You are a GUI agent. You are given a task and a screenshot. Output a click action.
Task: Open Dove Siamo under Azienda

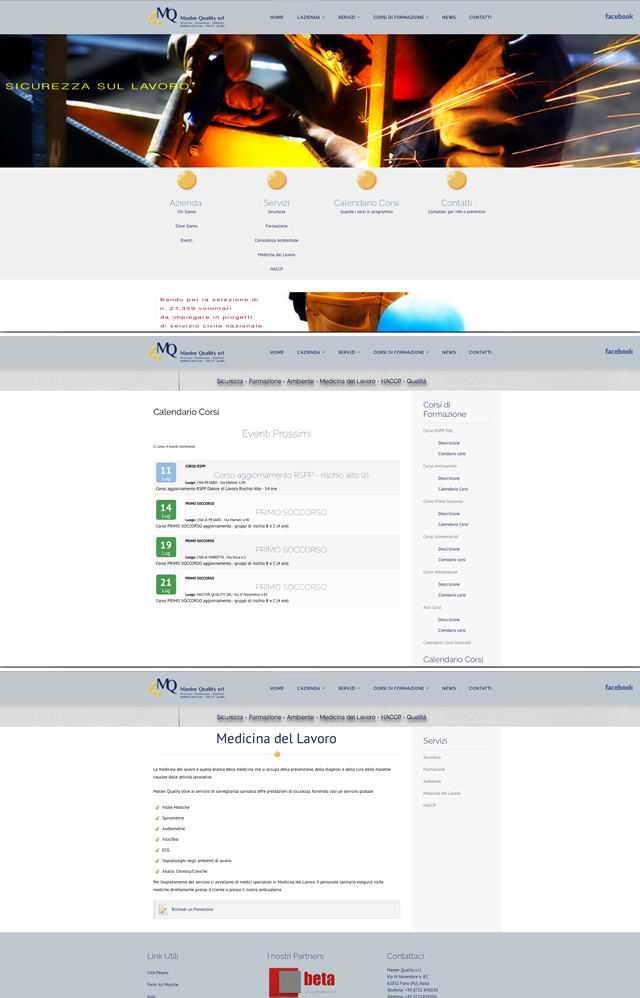click(x=186, y=226)
